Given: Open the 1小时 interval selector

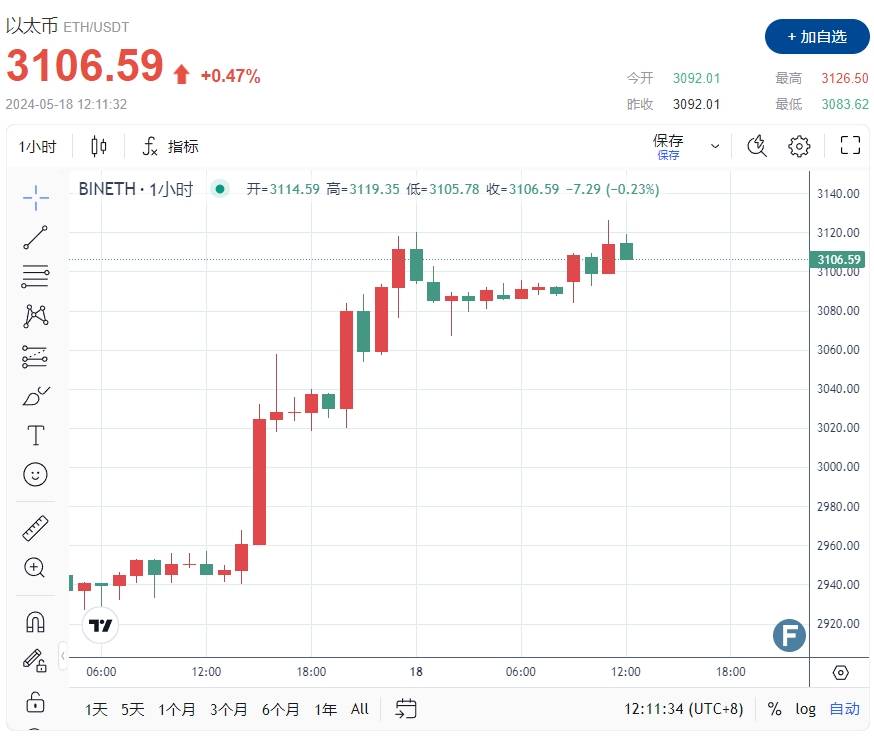Looking at the screenshot, I should click(x=38, y=146).
